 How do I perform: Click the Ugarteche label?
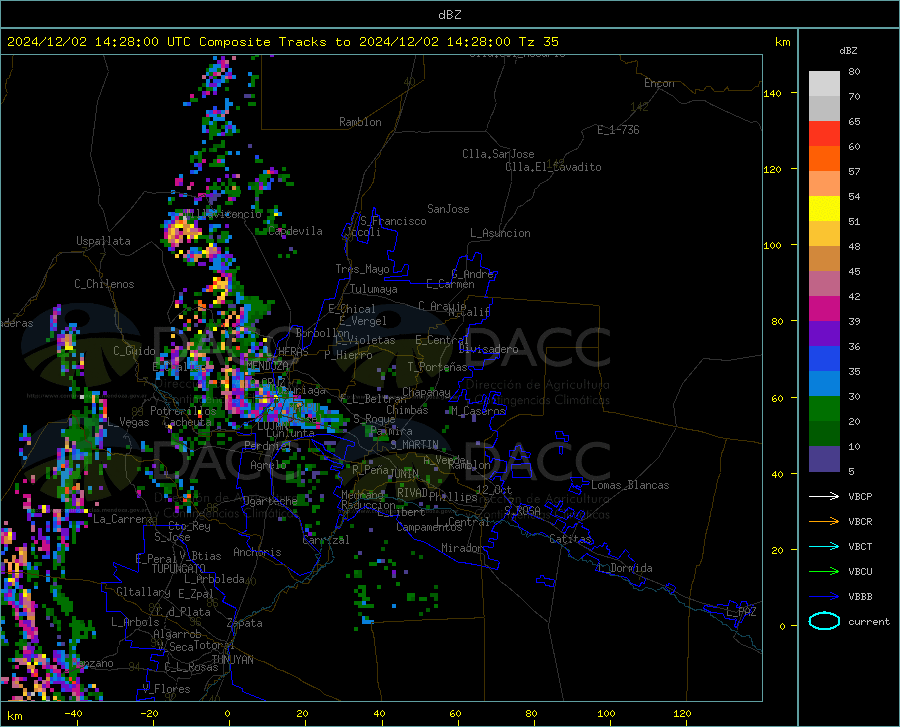(x=270, y=501)
